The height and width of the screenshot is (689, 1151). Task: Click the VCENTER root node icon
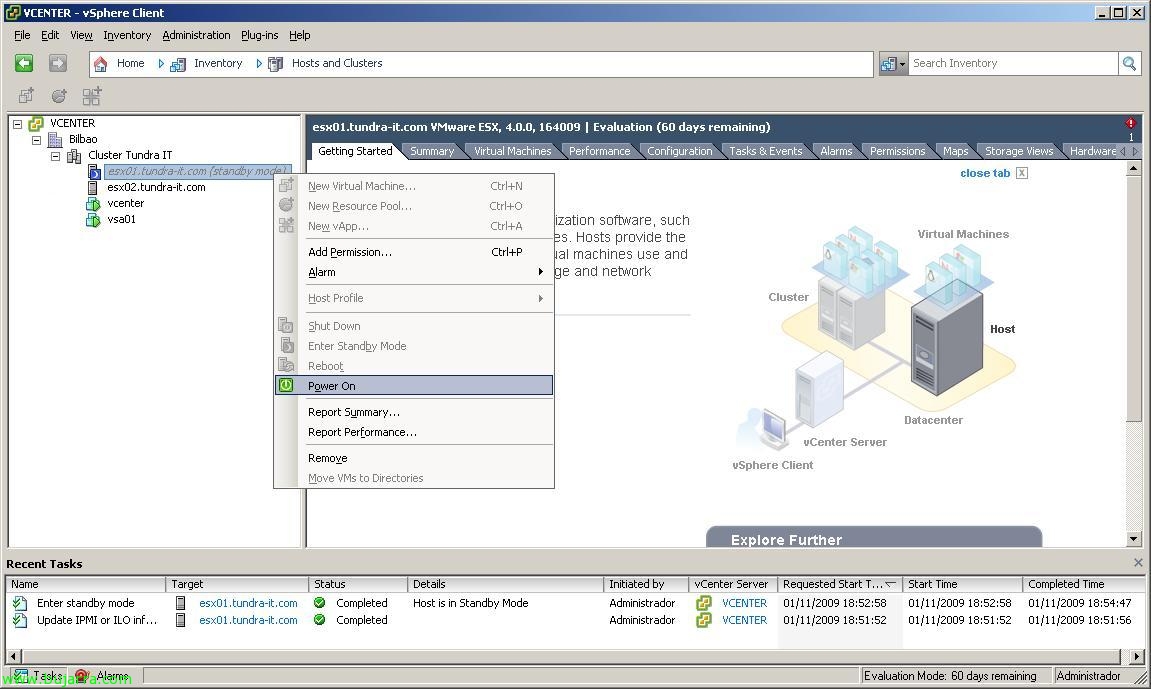(36, 123)
